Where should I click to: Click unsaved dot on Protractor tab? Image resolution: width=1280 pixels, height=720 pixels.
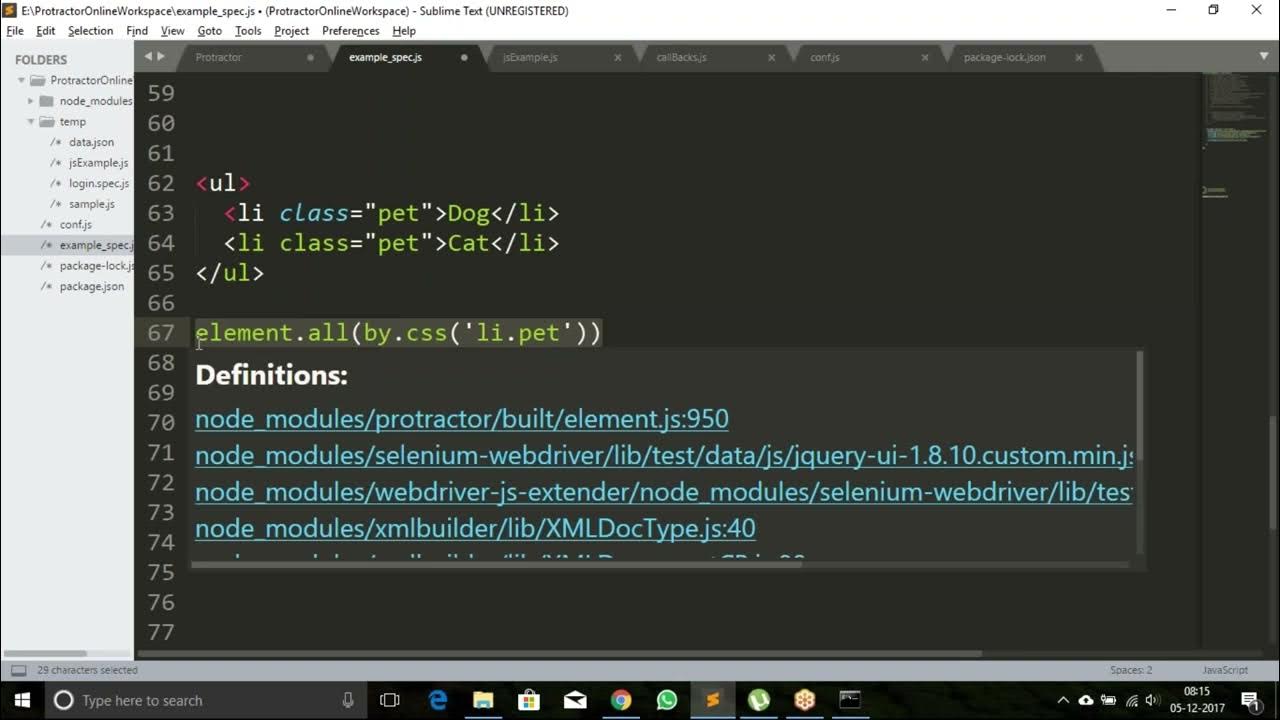pos(310,58)
